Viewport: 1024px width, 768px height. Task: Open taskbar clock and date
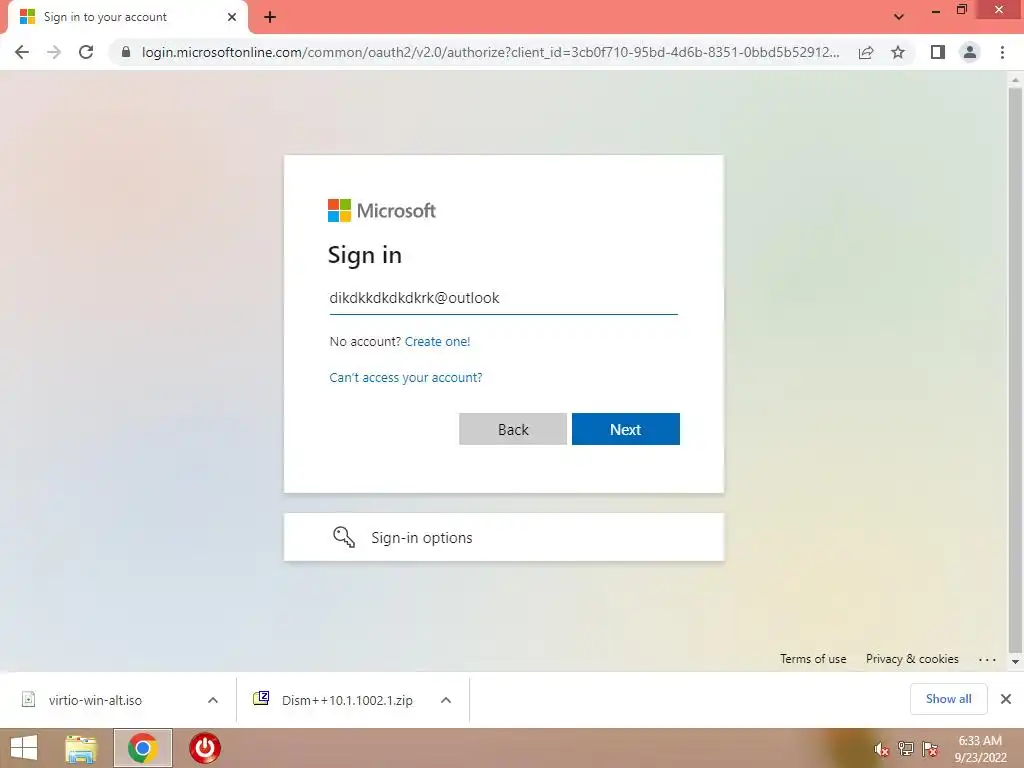pyautogui.click(x=980, y=749)
